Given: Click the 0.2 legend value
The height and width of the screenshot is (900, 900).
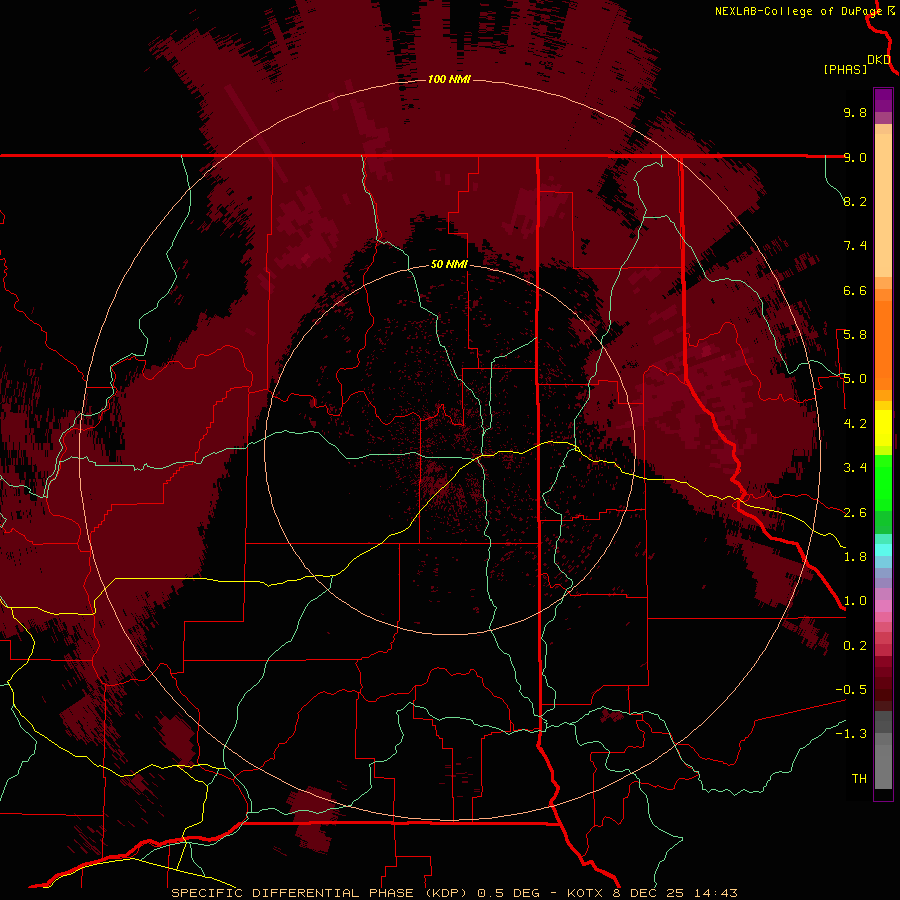Looking at the screenshot, I should (x=855, y=646).
